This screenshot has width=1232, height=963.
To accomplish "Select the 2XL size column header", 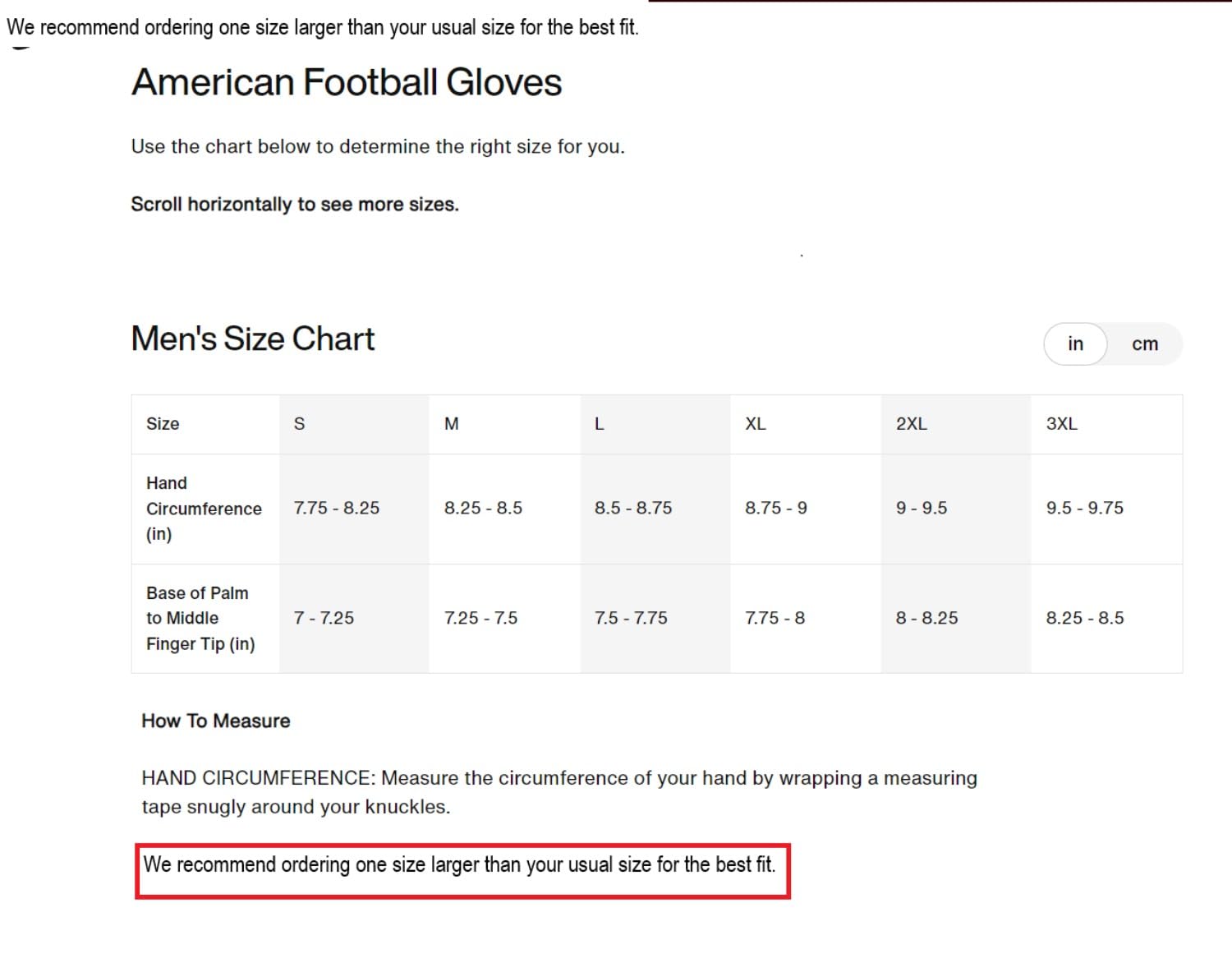I will (x=911, y=424).
